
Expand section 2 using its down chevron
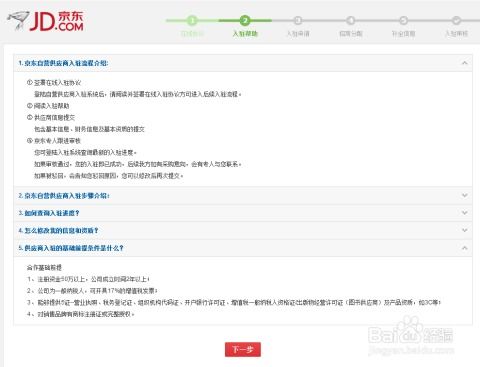click(x=464, y=196)
